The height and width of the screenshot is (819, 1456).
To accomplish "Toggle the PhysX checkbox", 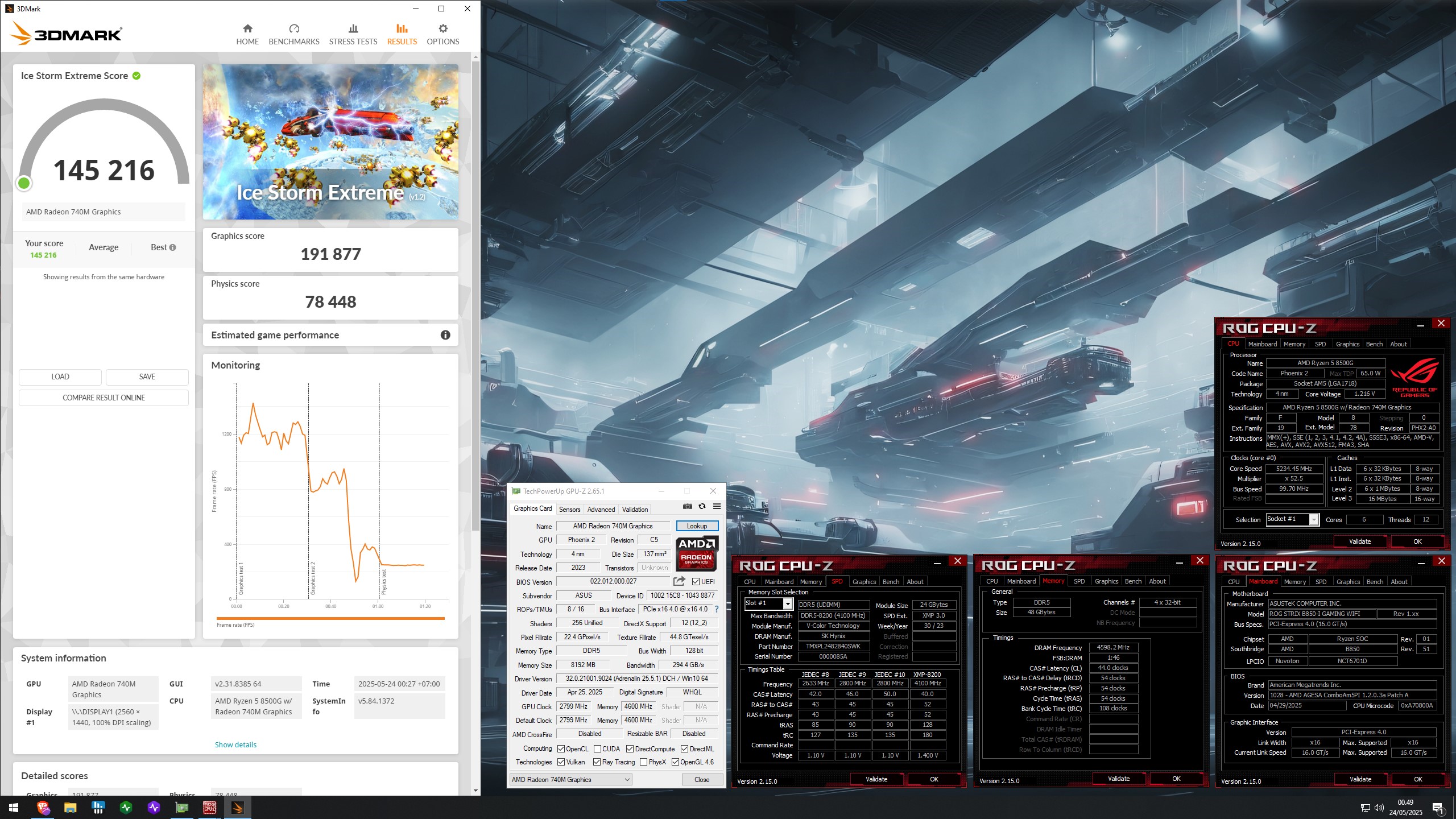I will [643, 762].
